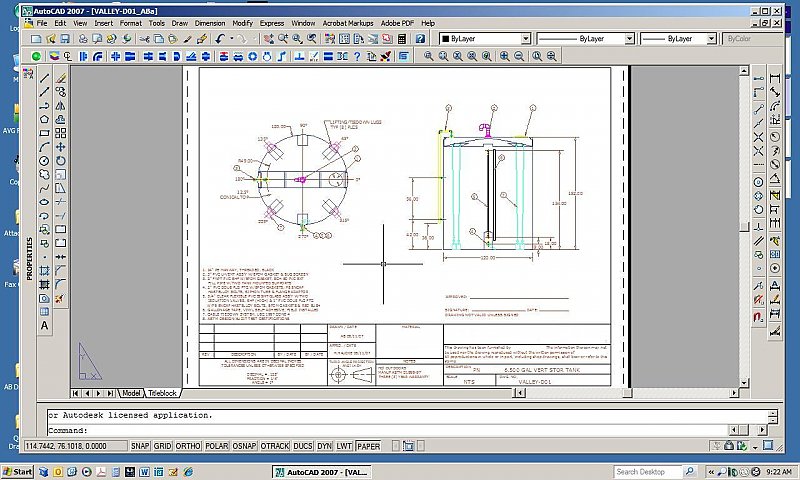Click the Hatch tool icon
This screenshot has height=480, width=800.
(x=45, y=270)
